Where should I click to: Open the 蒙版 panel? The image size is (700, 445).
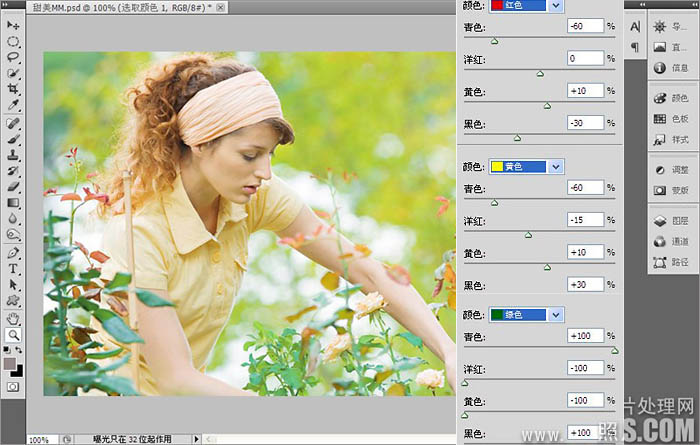(x=673, y=191)
